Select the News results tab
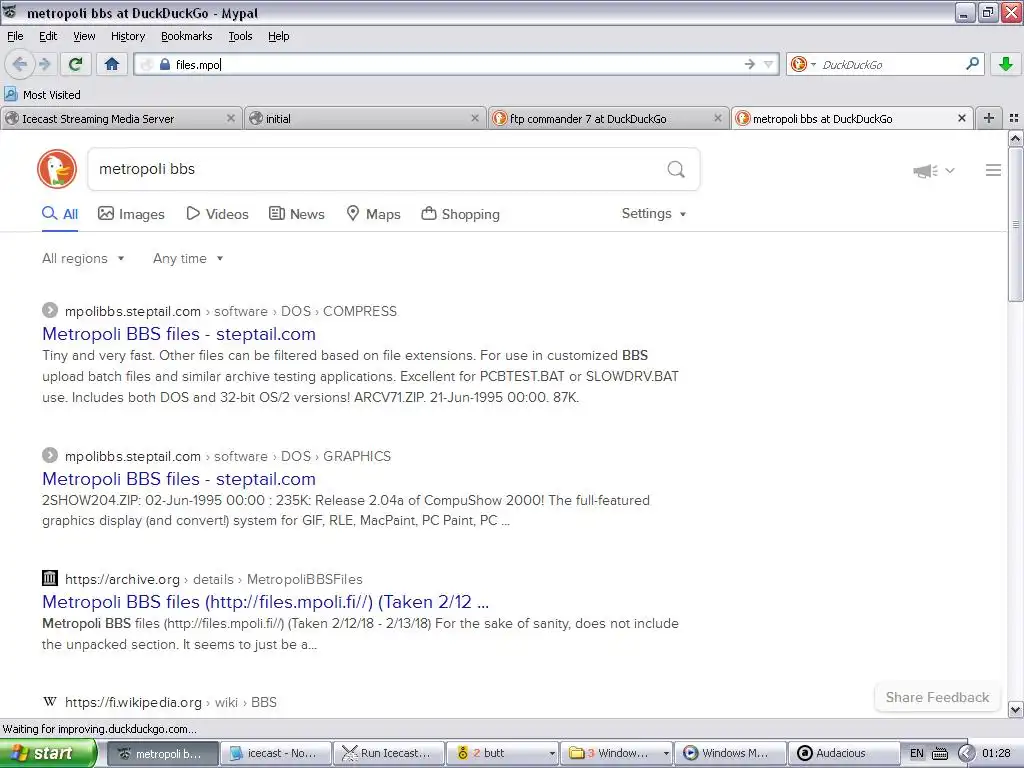Screen dimensions: 1024x768 (296, 214)
